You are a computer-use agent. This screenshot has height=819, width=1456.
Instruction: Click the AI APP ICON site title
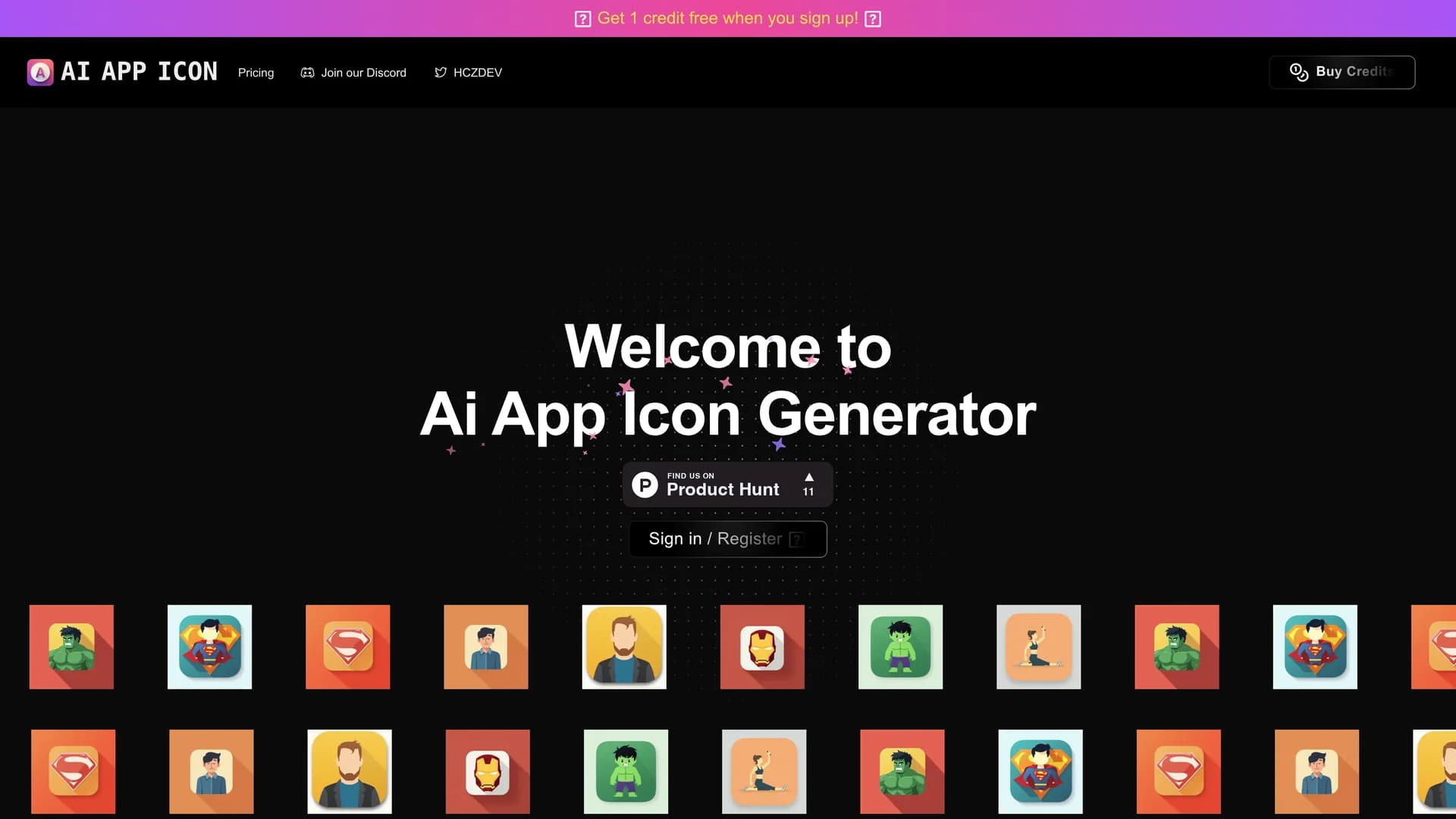[139, 72]
